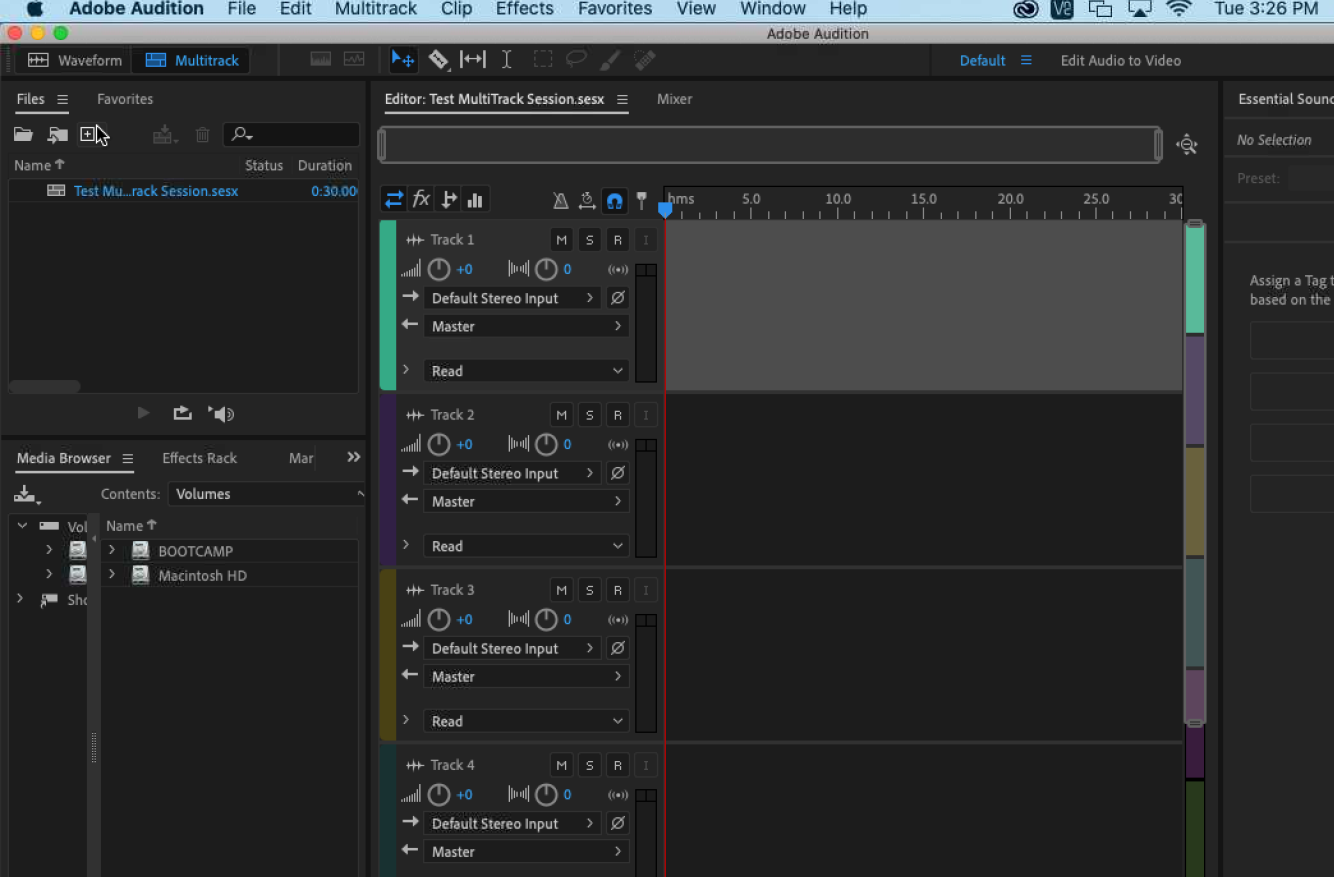Arm Track 3 for recording
The height and width of the screenshot is (877, 1334).
click(617, 590)
